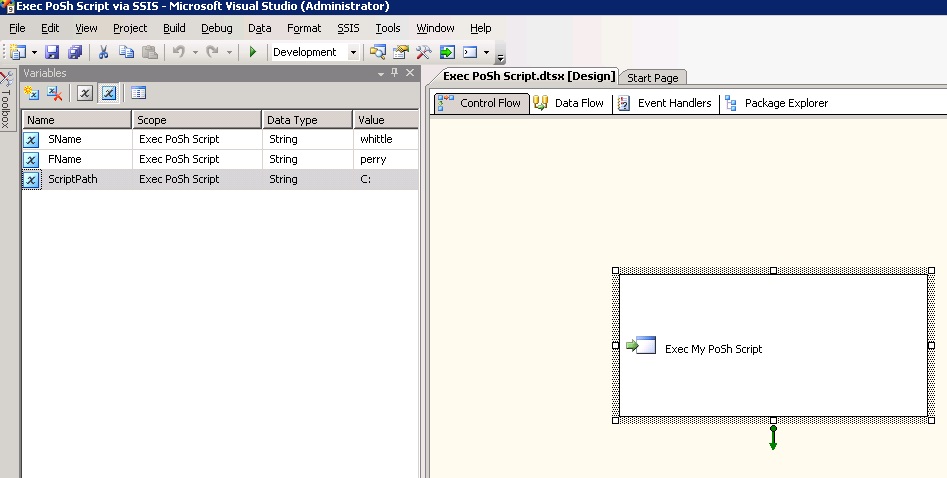Click the Delete Variable icon
Image resolution: width=947 pixels, height=478 pixels.
pos(54,93)
